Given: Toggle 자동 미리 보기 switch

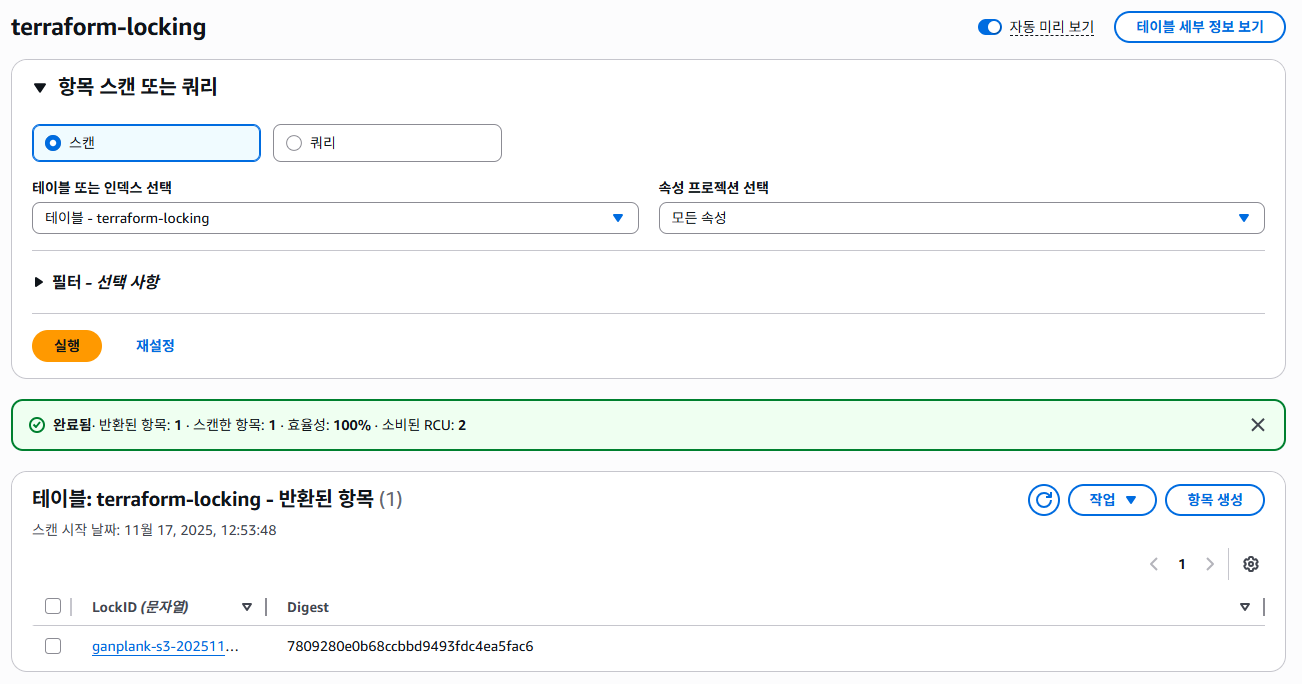Looking at the screenshot, I should (x=989, y=27).
